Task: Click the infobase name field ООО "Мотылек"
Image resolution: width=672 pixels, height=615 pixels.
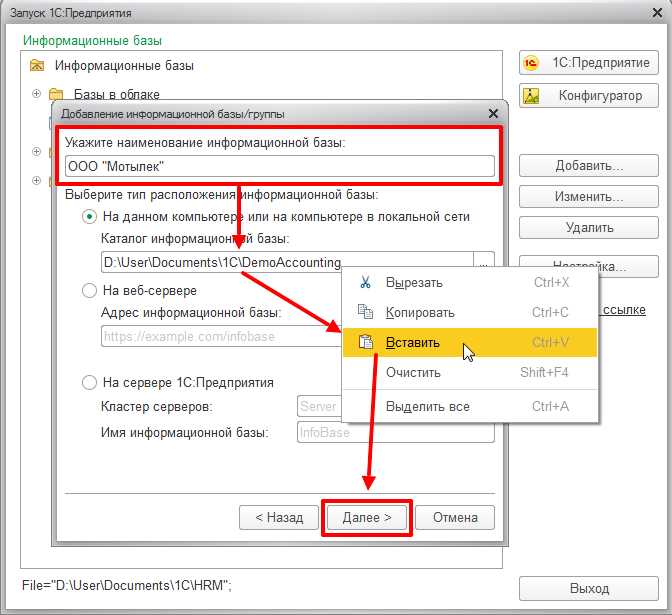Action: tap(279, 166)
